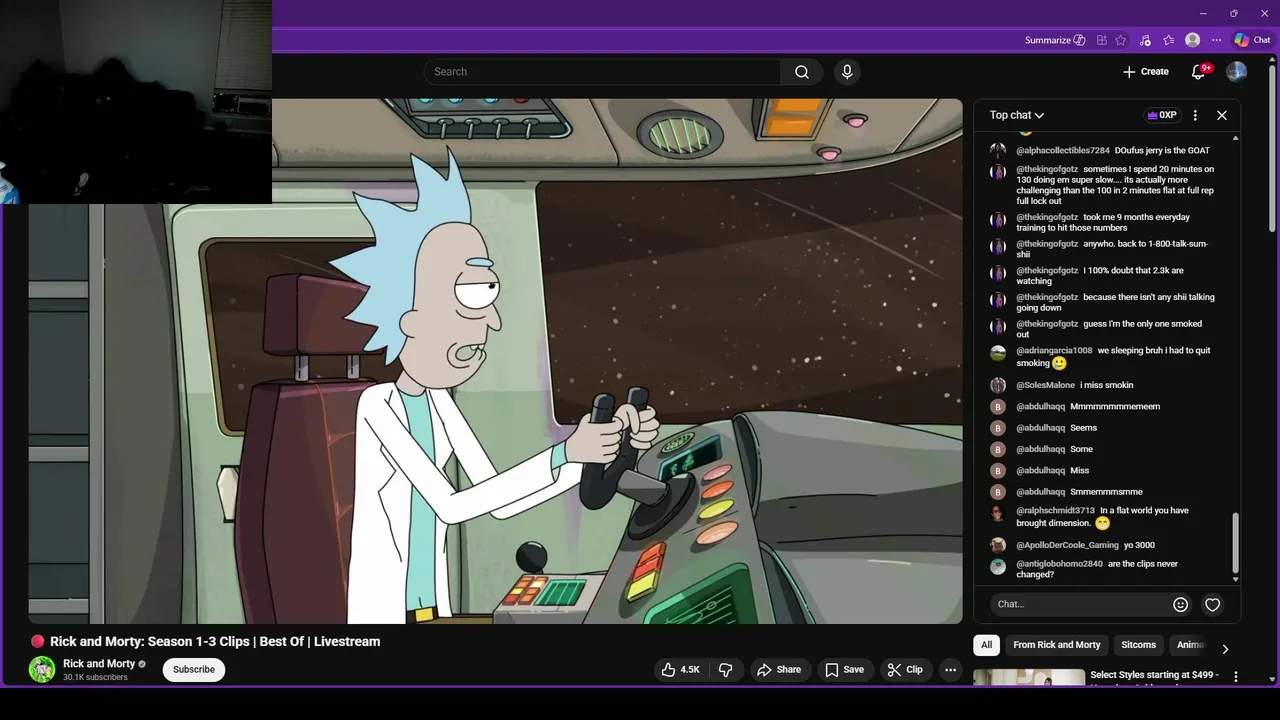Open more video actions ellipsis
Screen dimensions: 1280x720
[951, 670]
